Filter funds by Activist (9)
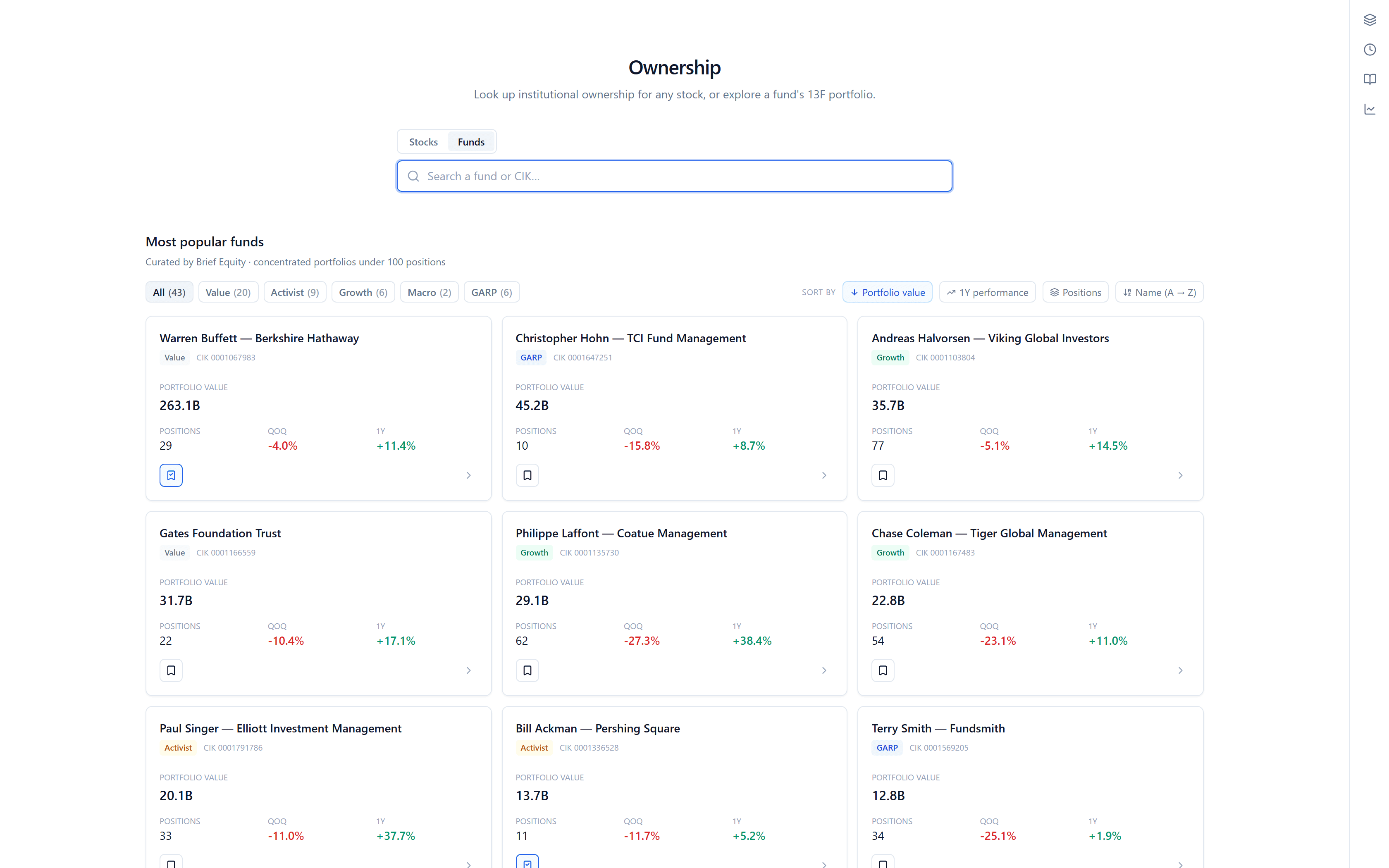1389x868 pixels. pyautogui.click(x=294, y=292)
